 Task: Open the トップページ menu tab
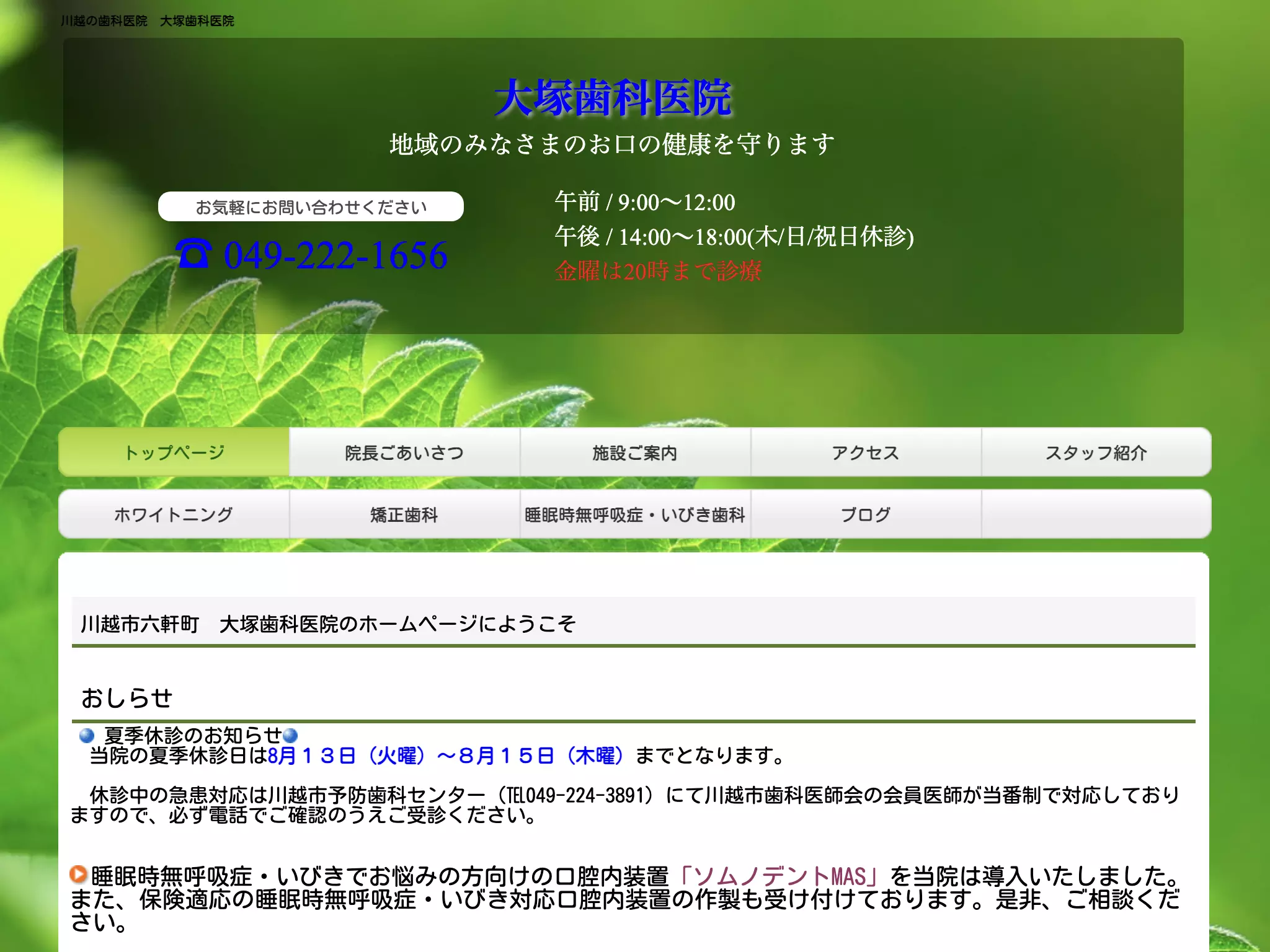174,452
